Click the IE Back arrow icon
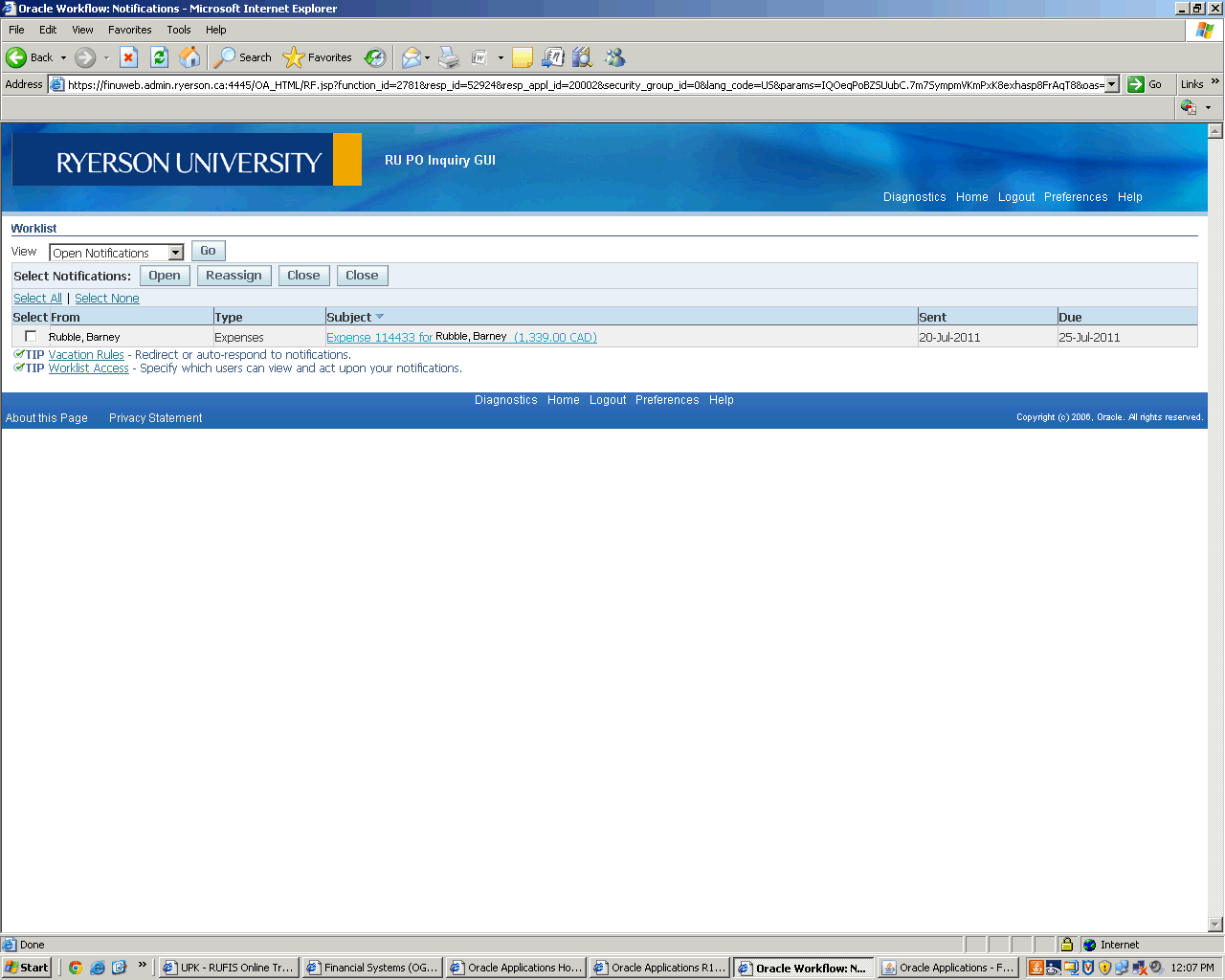This screenshot has width=1225, height=980. tap(17, 57)
